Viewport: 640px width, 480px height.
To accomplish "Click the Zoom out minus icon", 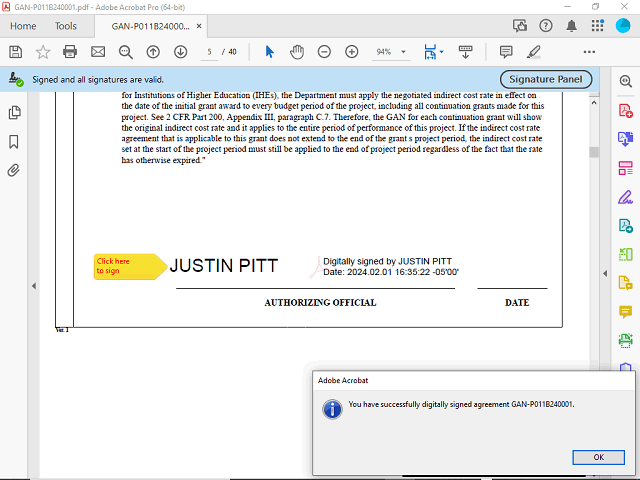I will [325, 51].
